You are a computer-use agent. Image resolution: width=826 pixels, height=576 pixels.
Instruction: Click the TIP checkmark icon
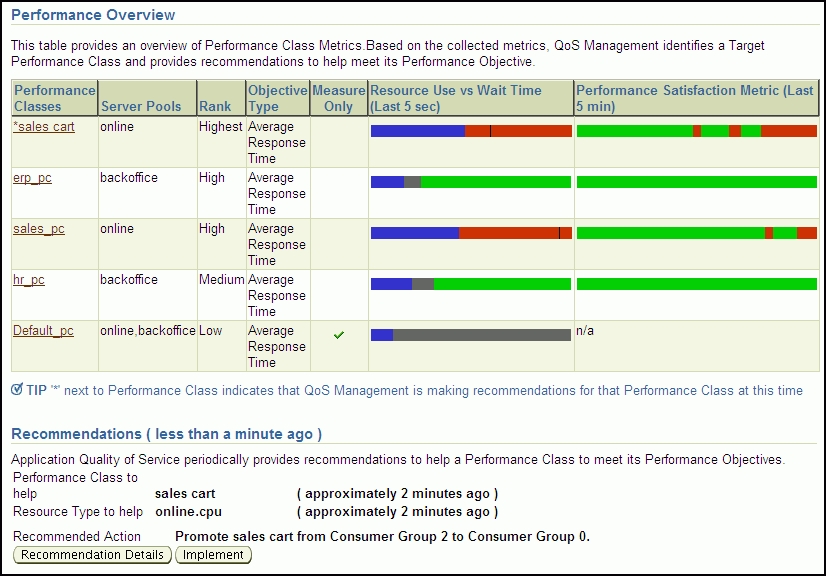[x=16, y=389]
